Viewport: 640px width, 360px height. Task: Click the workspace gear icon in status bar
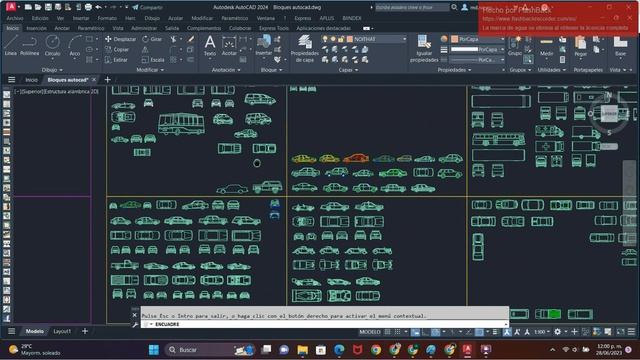[557, 332]
